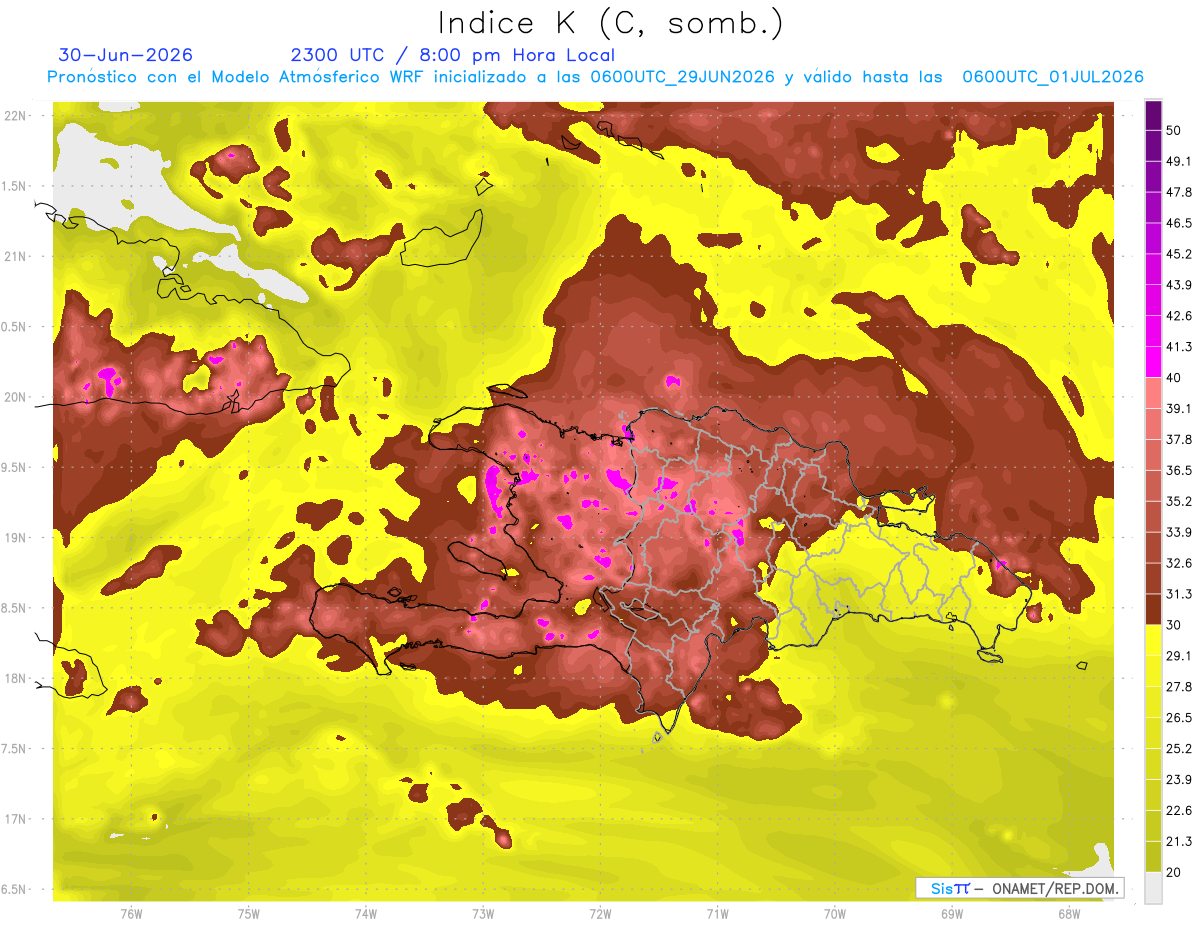1200x927 pixels.
Task: Click the legend value 22.6
Action: 1178,811
